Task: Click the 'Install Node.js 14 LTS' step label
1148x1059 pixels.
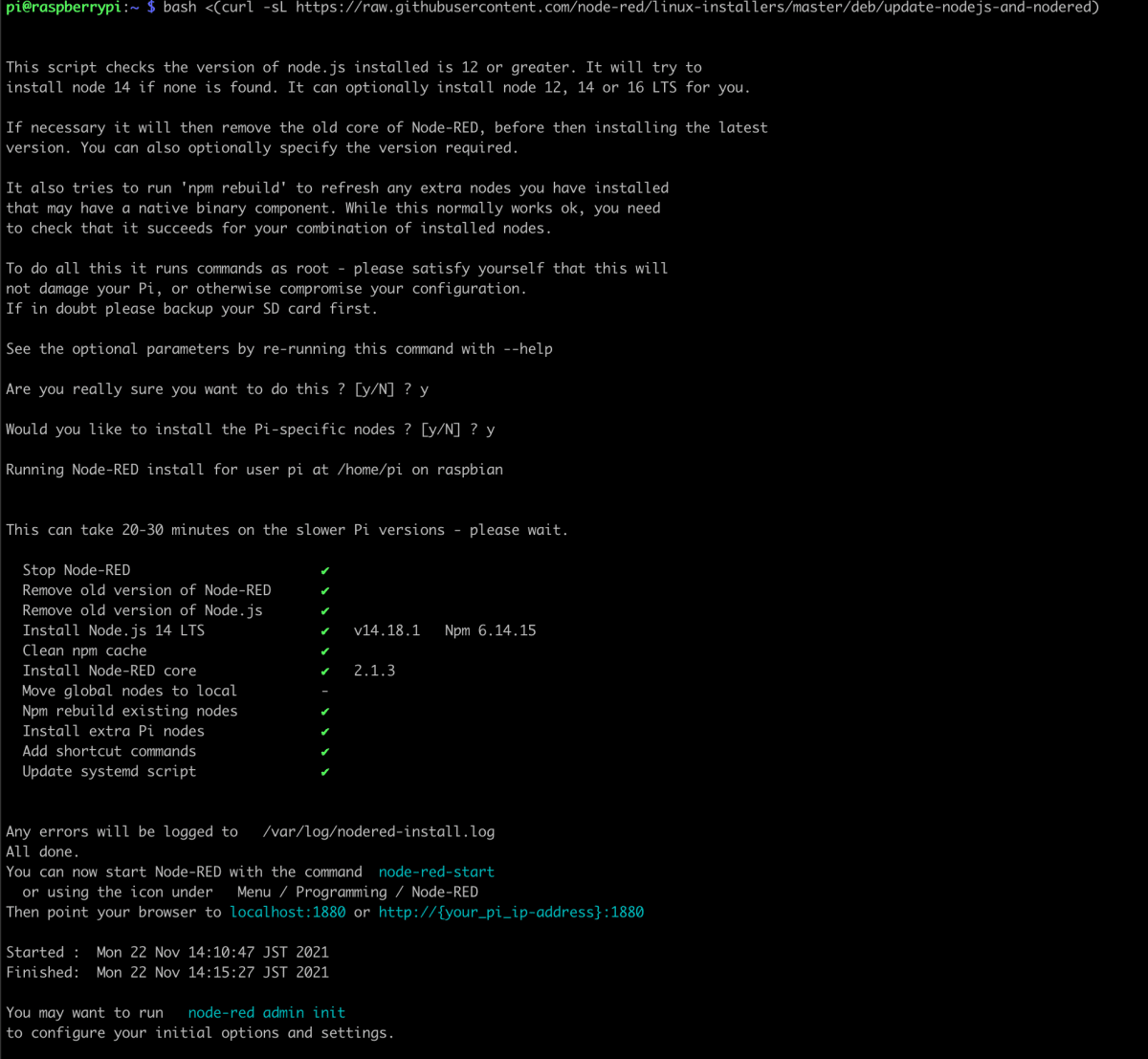Action: [x=114, y=630]
